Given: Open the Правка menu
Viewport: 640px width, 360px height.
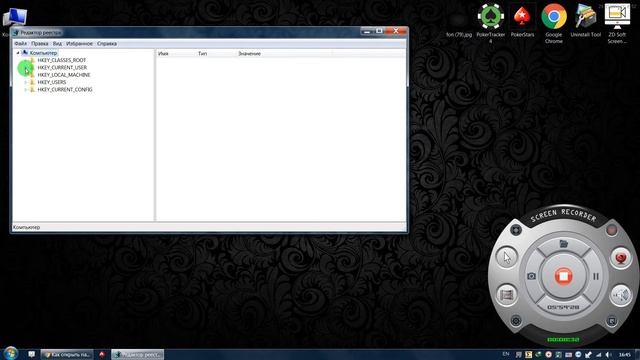Looking at the screenshot, I should coord(40,44).
